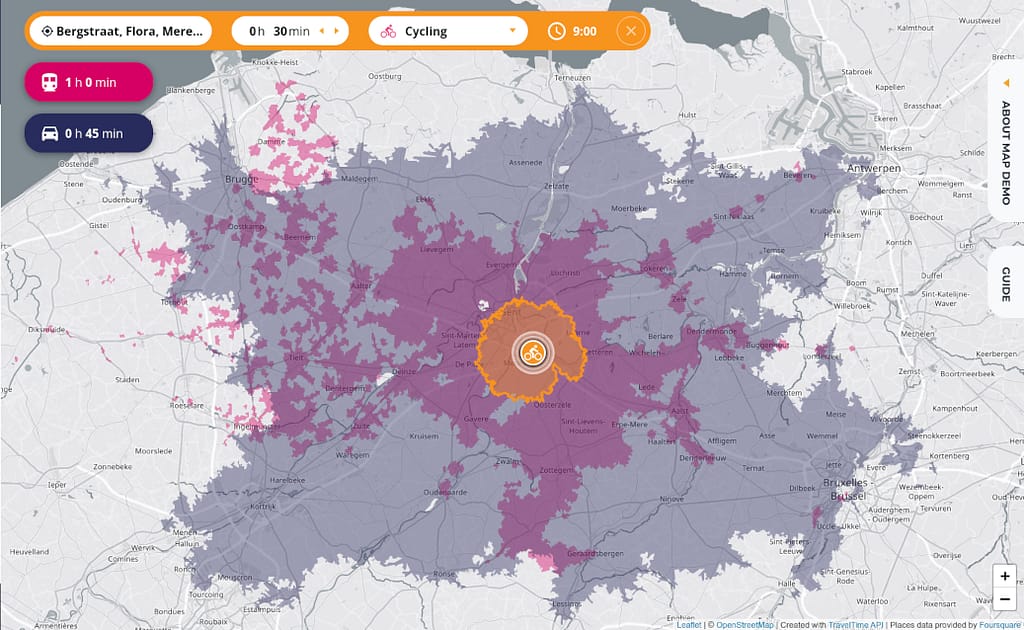The width and height of the screenshot is (1024, 630).
Task: Click the car icon on the navy panel
Action: click(x=49, y=133)
